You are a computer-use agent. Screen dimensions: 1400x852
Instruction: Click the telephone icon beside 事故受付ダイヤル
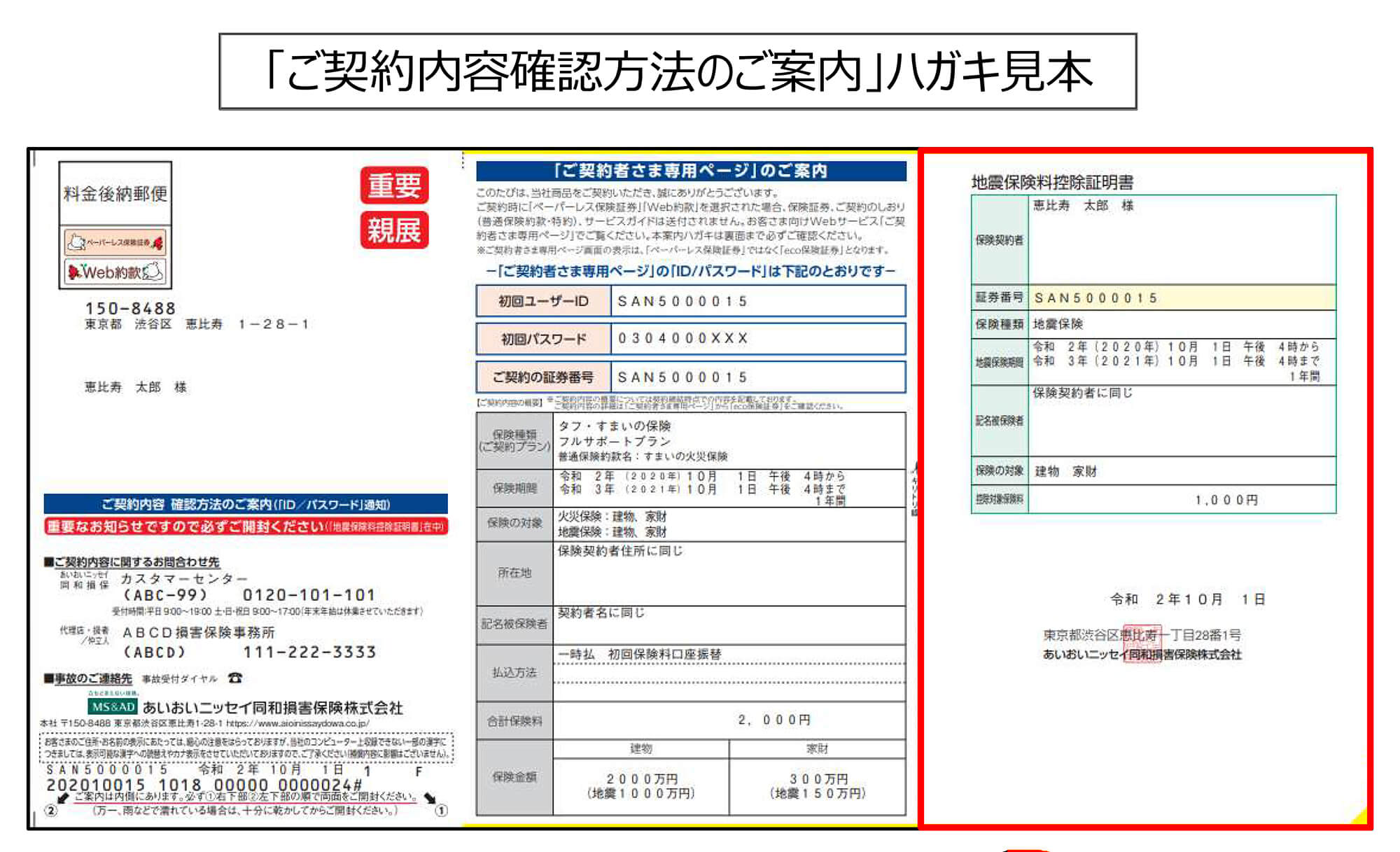pos(235,678)
